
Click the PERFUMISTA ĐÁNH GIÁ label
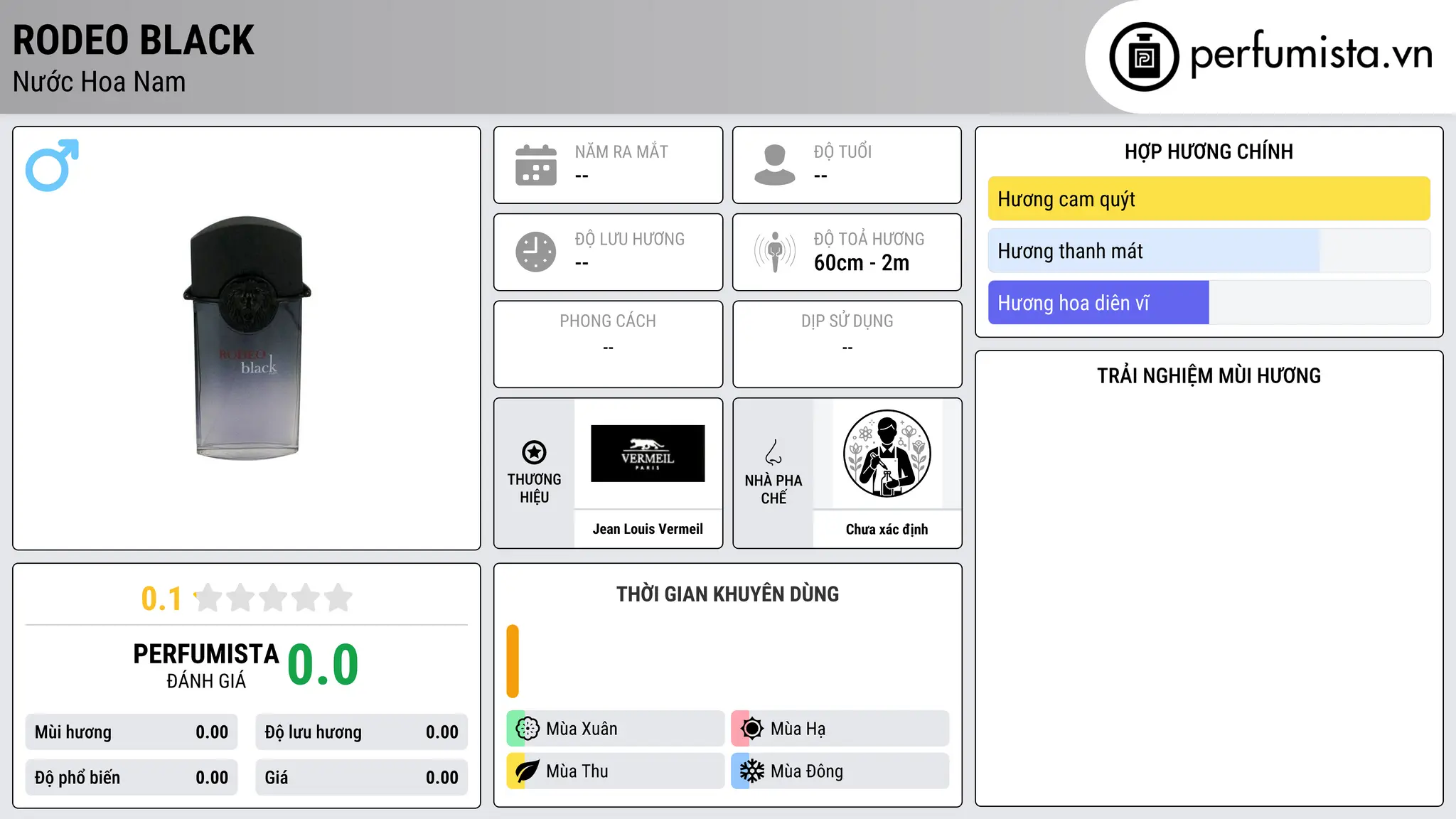(206, 665)
